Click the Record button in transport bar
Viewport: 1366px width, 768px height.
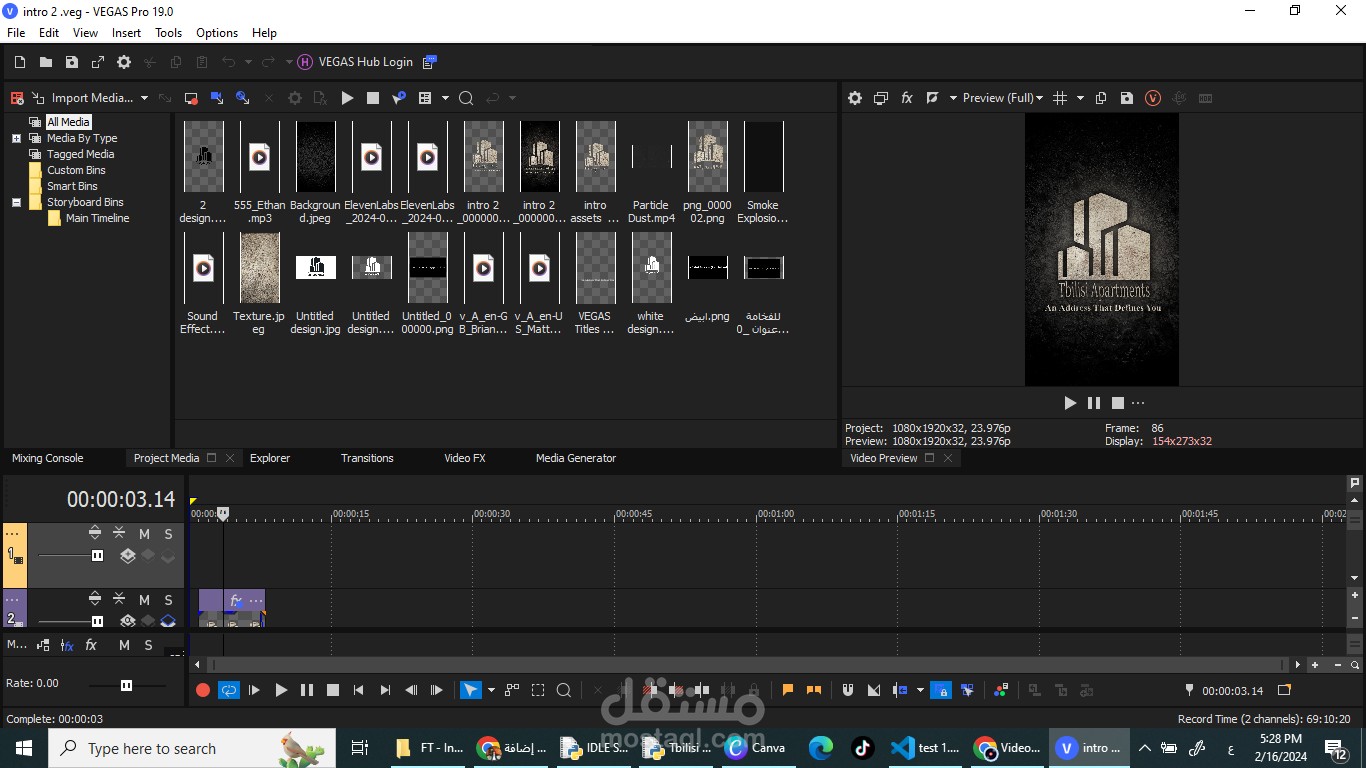[203, 690]
